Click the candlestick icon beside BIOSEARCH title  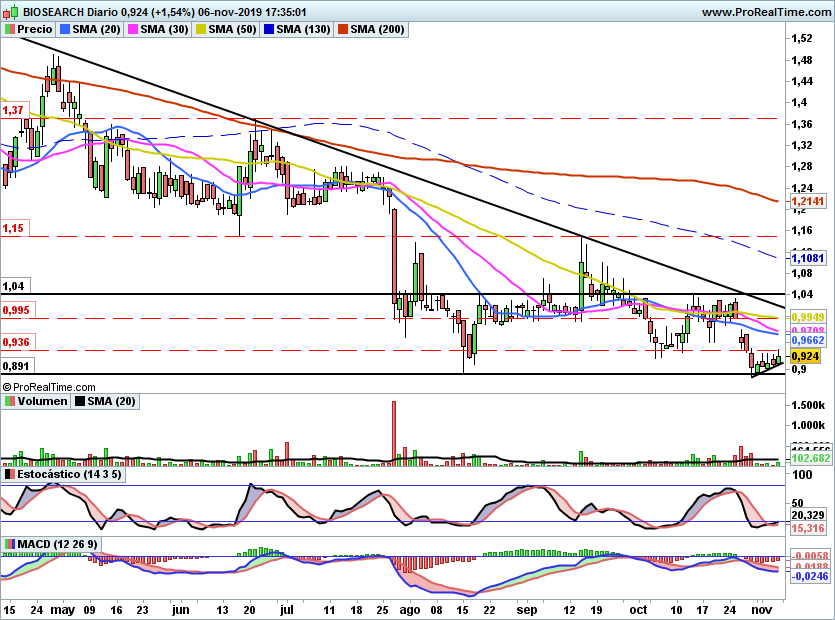click(11, 11)
